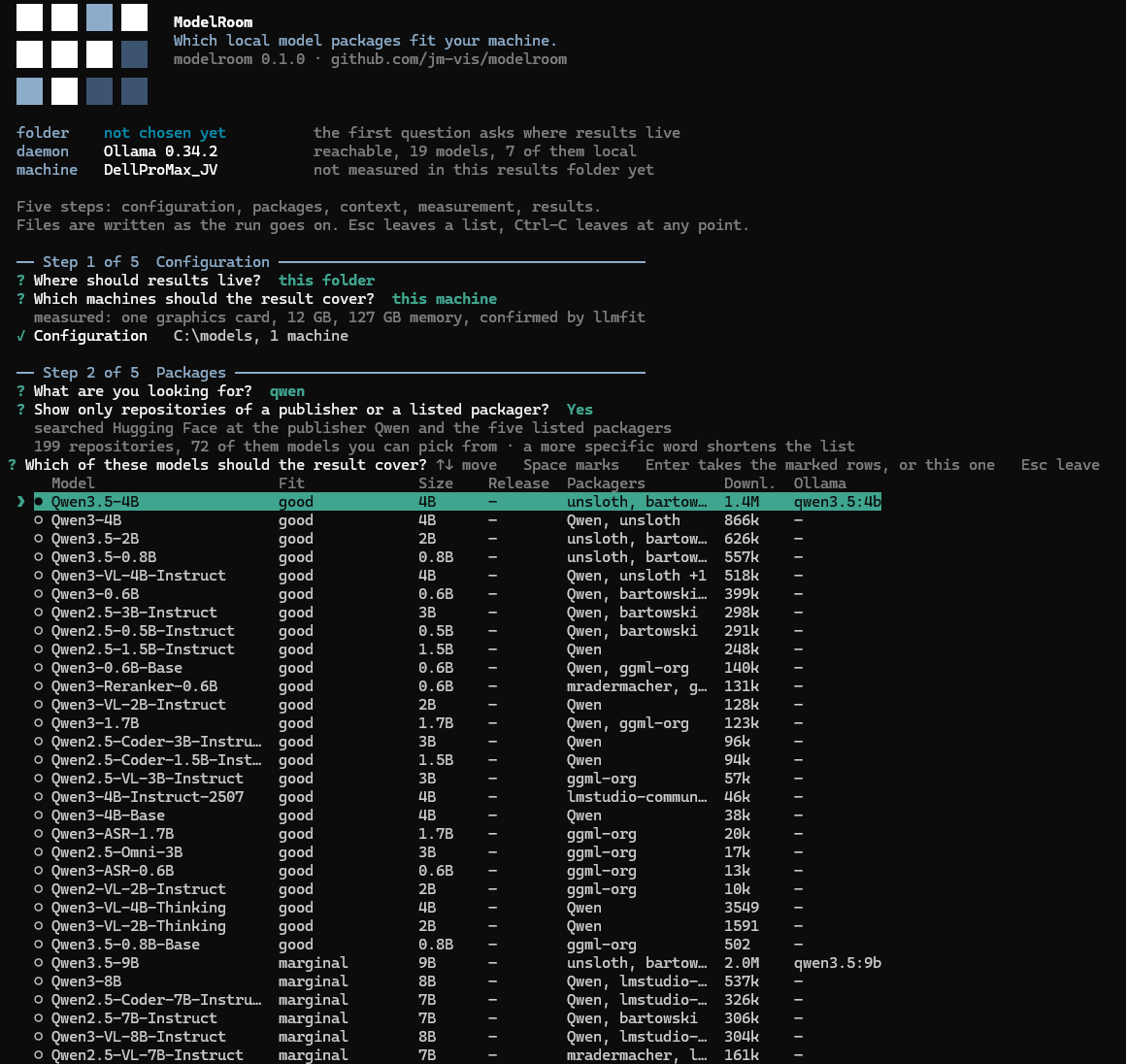
Task: Select the Qwen2.5-Omni-3B model name
Action: [x=116, y=852]
